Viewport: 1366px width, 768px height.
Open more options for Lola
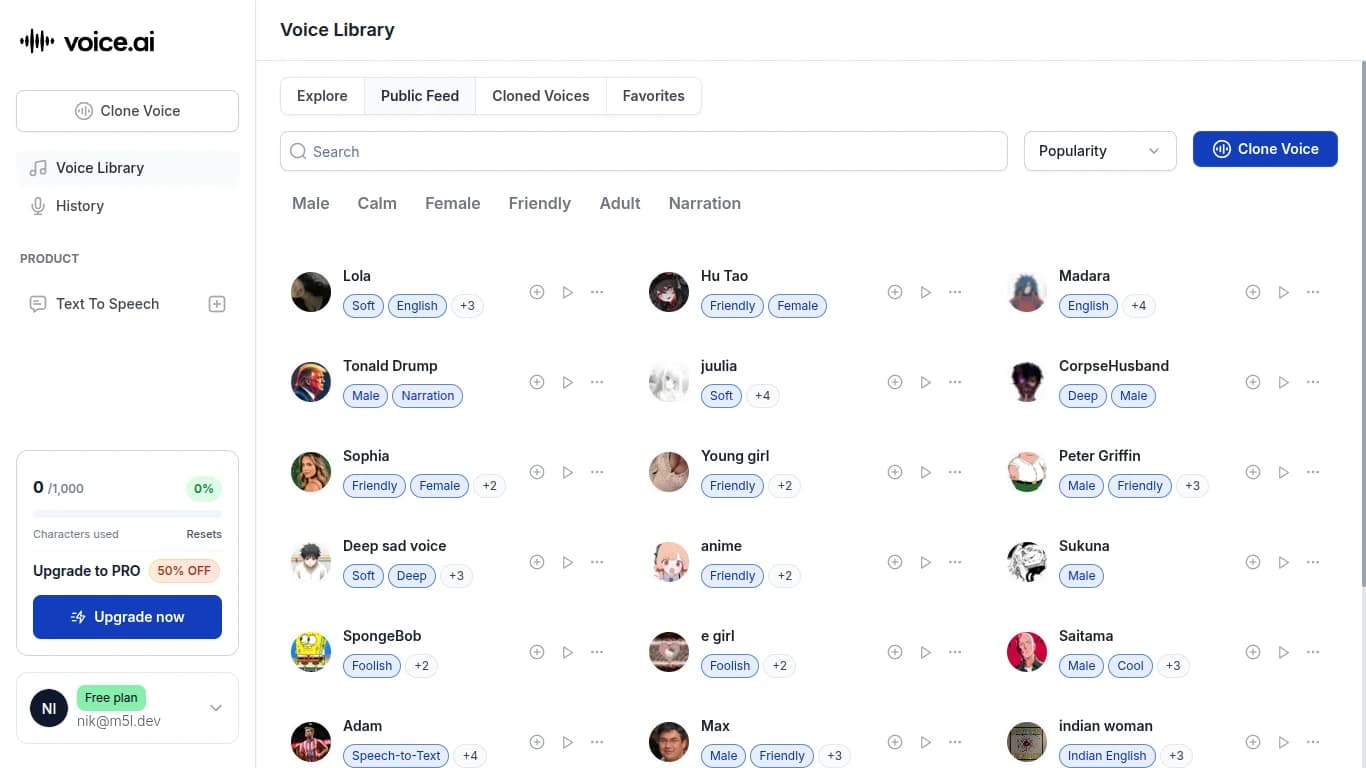pos(597,292)
